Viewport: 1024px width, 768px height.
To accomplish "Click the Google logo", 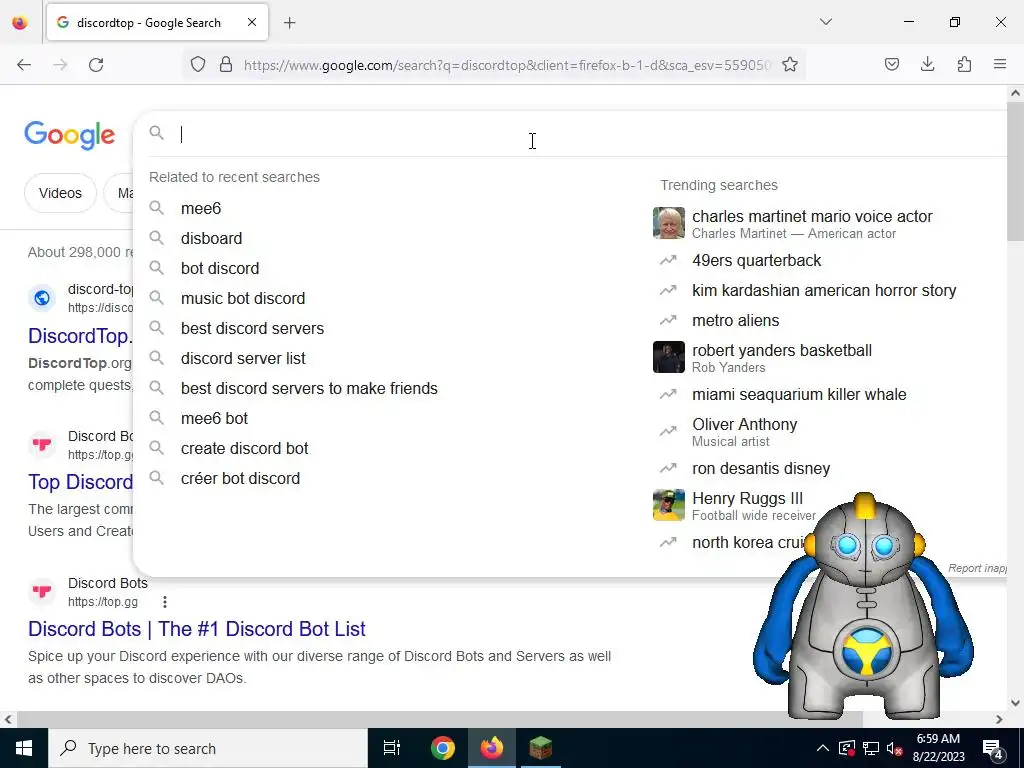I will tap(70, 135).
